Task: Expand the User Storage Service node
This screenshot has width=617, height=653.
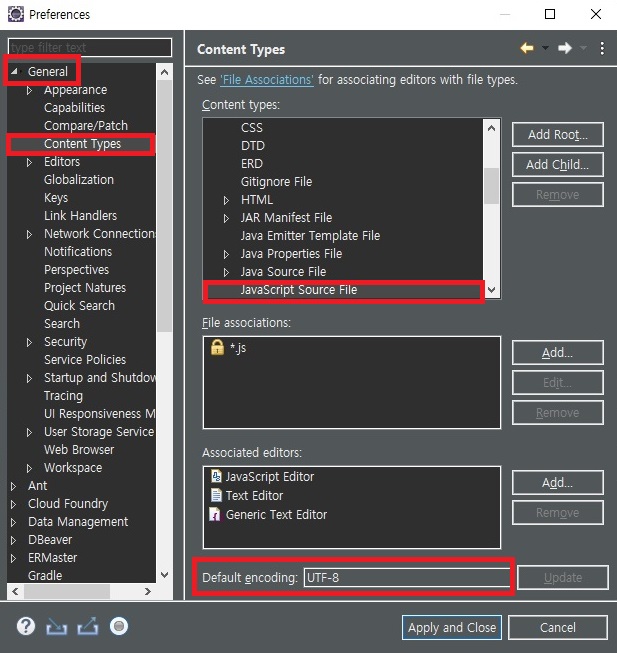Action: [x=29, y=432]
